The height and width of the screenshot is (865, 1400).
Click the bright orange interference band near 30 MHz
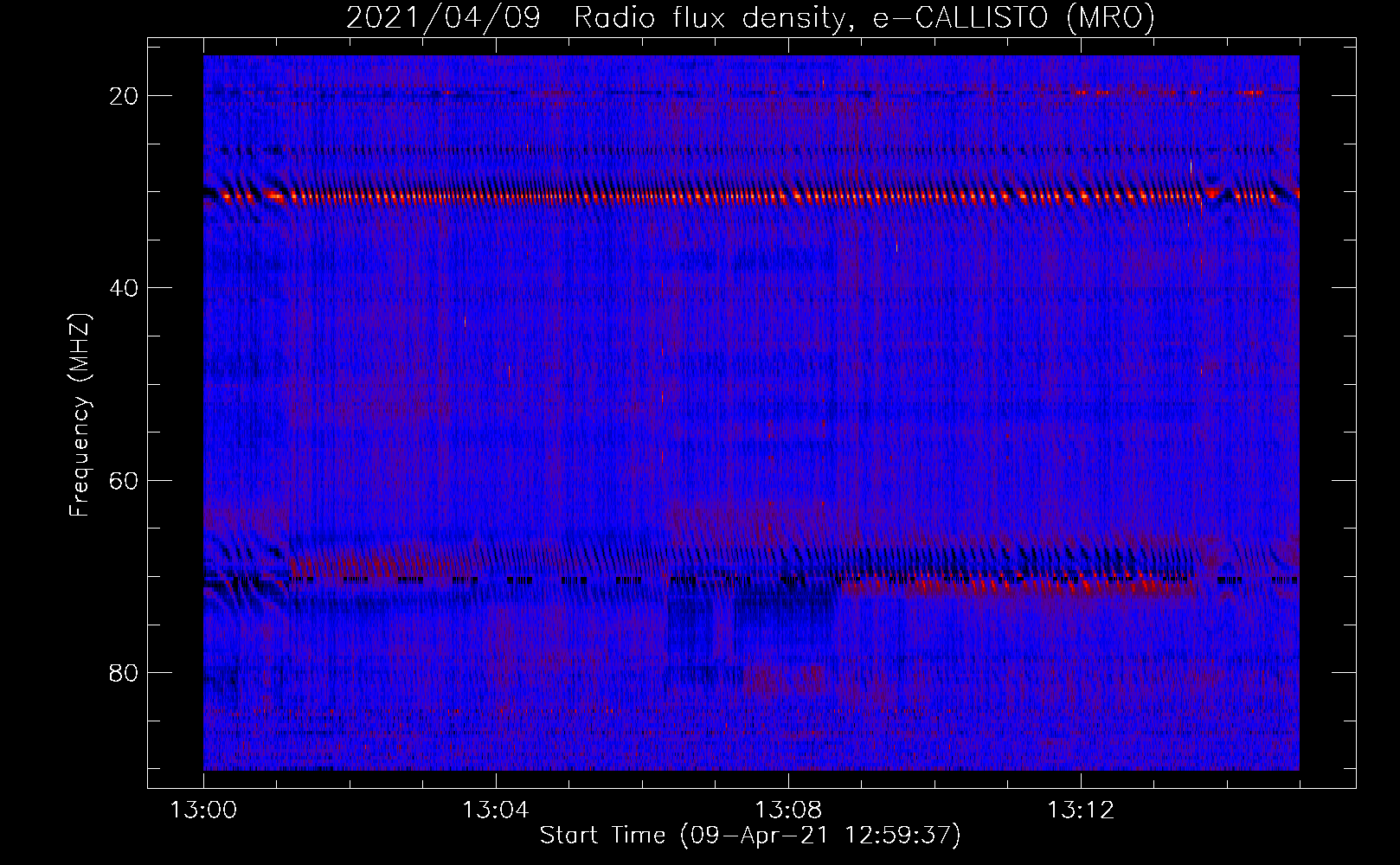pyautogui.click(x=751, y=196)
